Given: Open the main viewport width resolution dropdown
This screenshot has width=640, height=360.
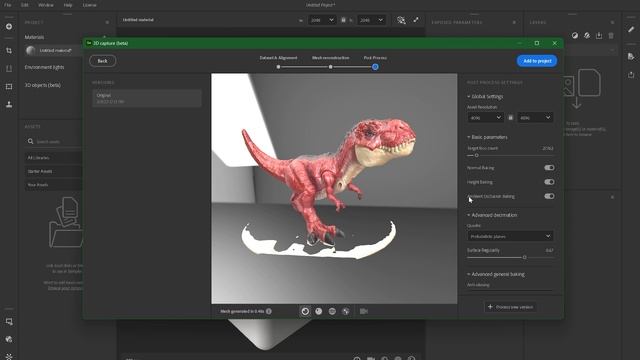Looking at the screenshot, I should (x=322, y=20).
